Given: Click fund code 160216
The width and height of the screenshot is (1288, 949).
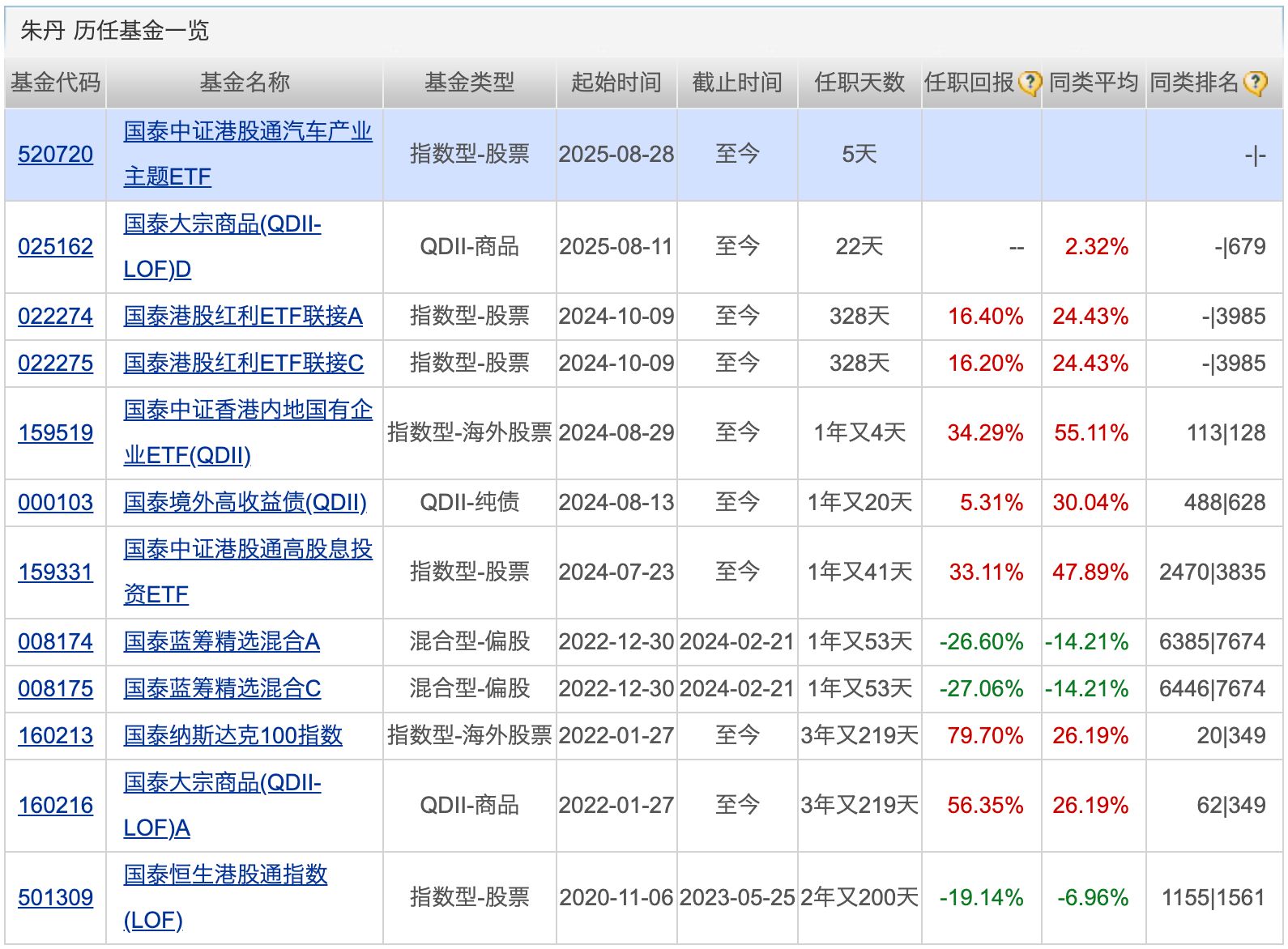Looking at the screenshot, I should 55,806.
